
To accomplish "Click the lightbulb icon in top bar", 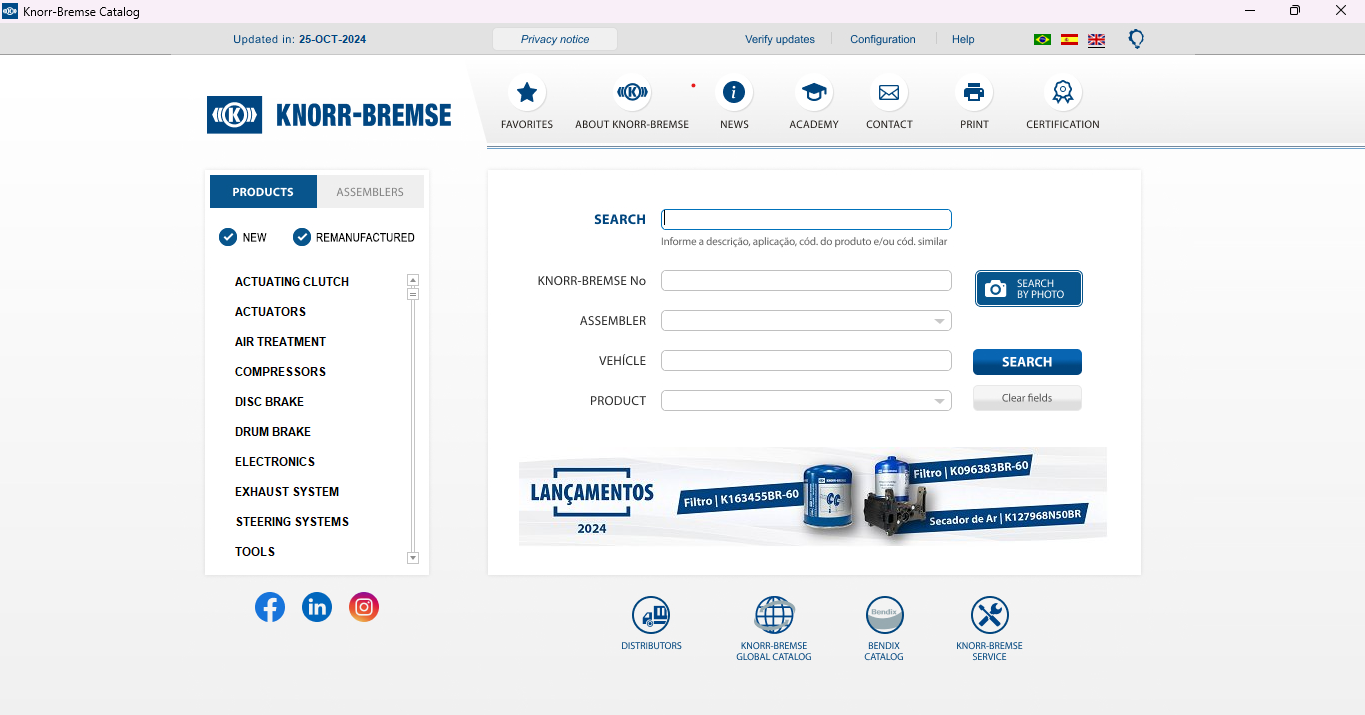I will pos(1136,39).
